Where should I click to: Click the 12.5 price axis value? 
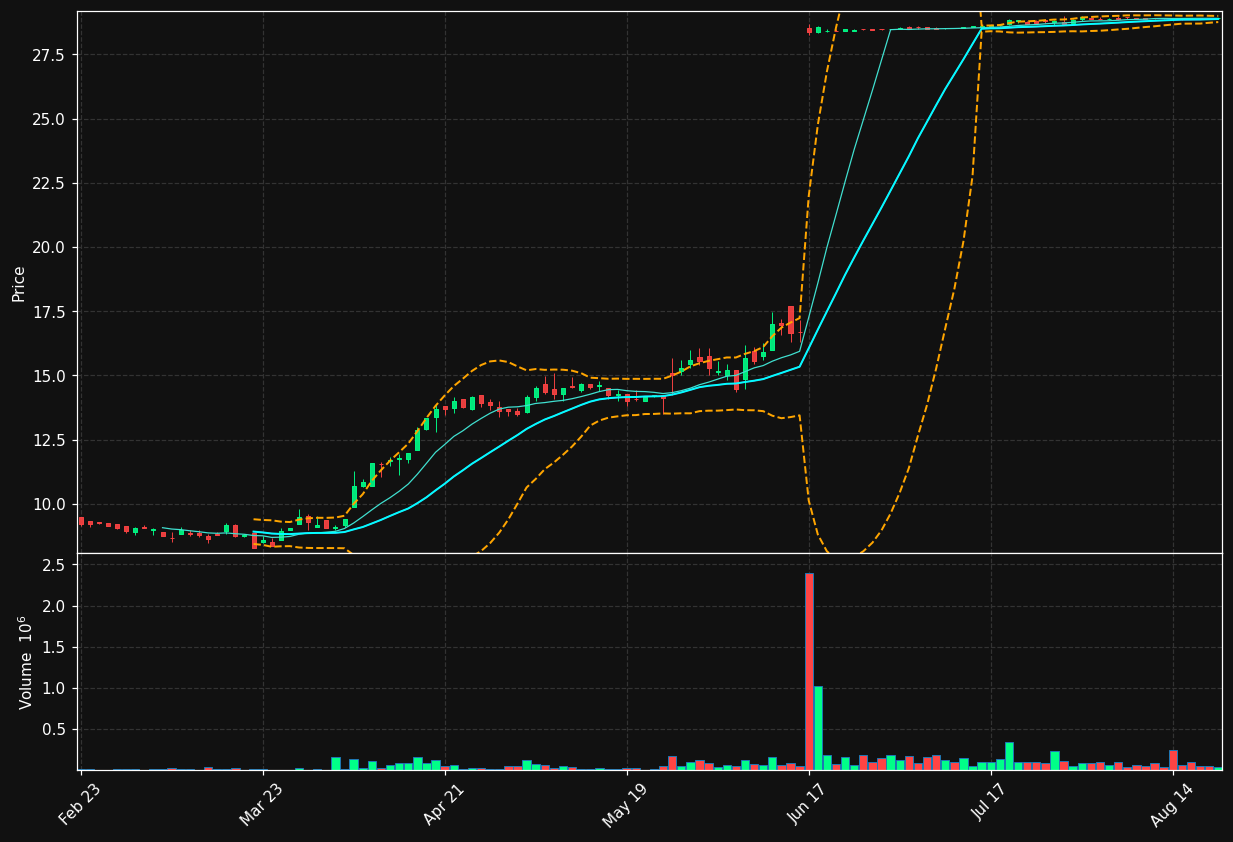click(x=48, y=440)
